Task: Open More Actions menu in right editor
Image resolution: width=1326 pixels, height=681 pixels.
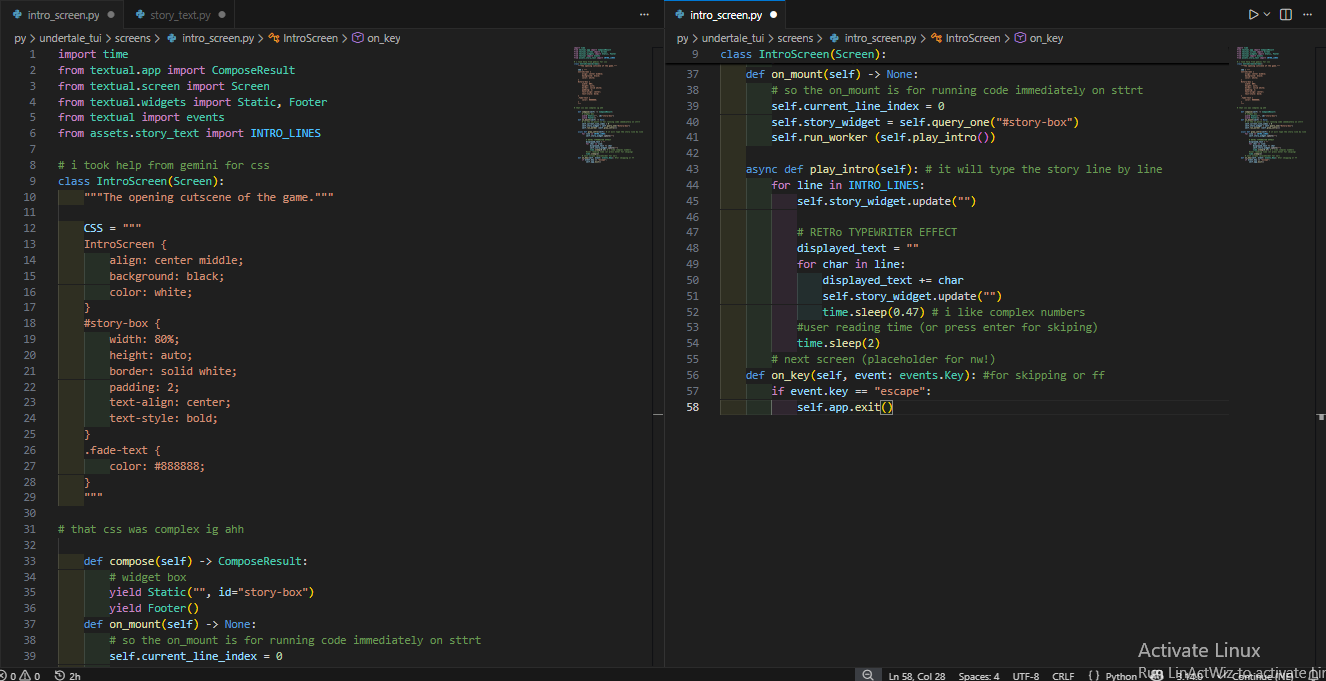Action: [x=1308, y=15]
